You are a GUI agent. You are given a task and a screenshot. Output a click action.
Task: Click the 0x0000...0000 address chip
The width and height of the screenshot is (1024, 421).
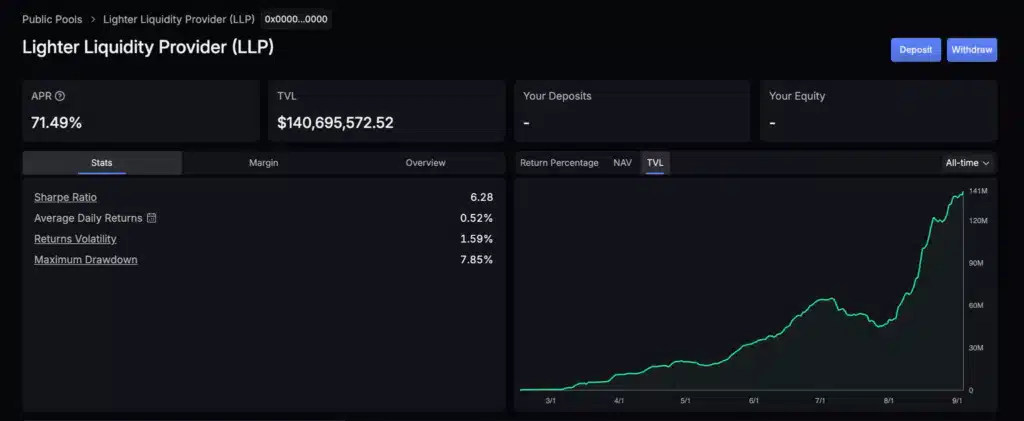coord(296,19)
